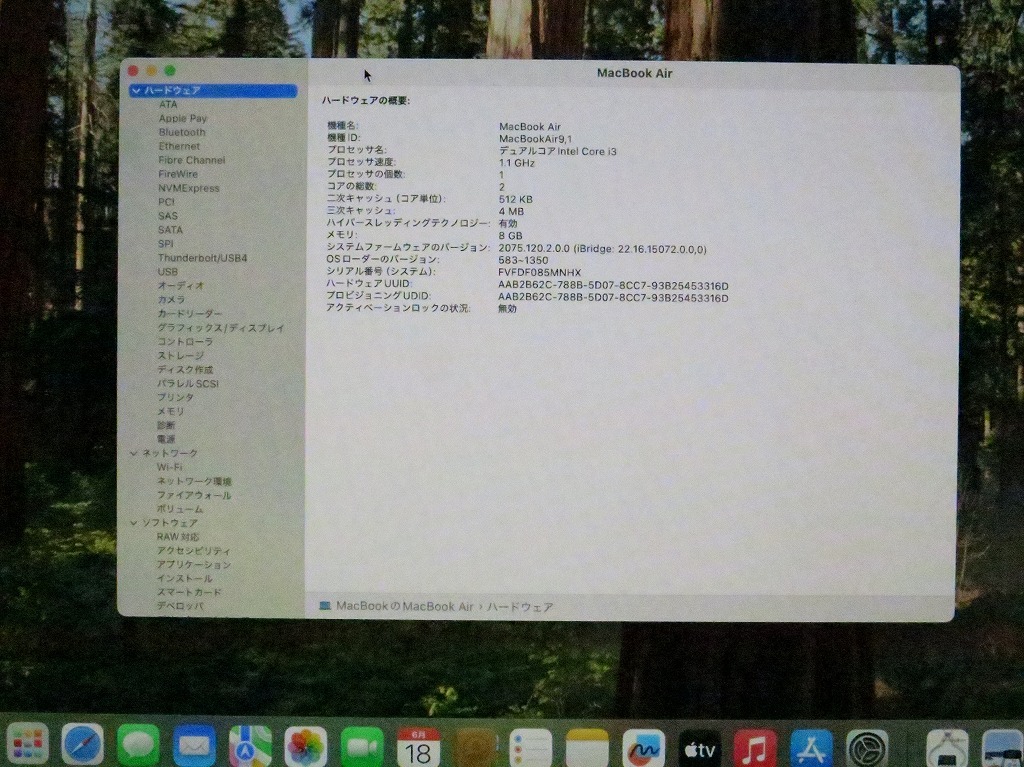Select アクセシビリティ in the sidebar
Screen dimensions: 1024x767
coord(193,551)
